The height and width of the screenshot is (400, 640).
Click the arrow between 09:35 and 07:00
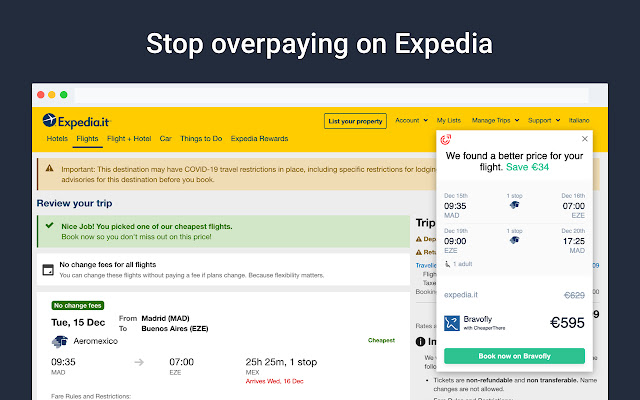139,362
